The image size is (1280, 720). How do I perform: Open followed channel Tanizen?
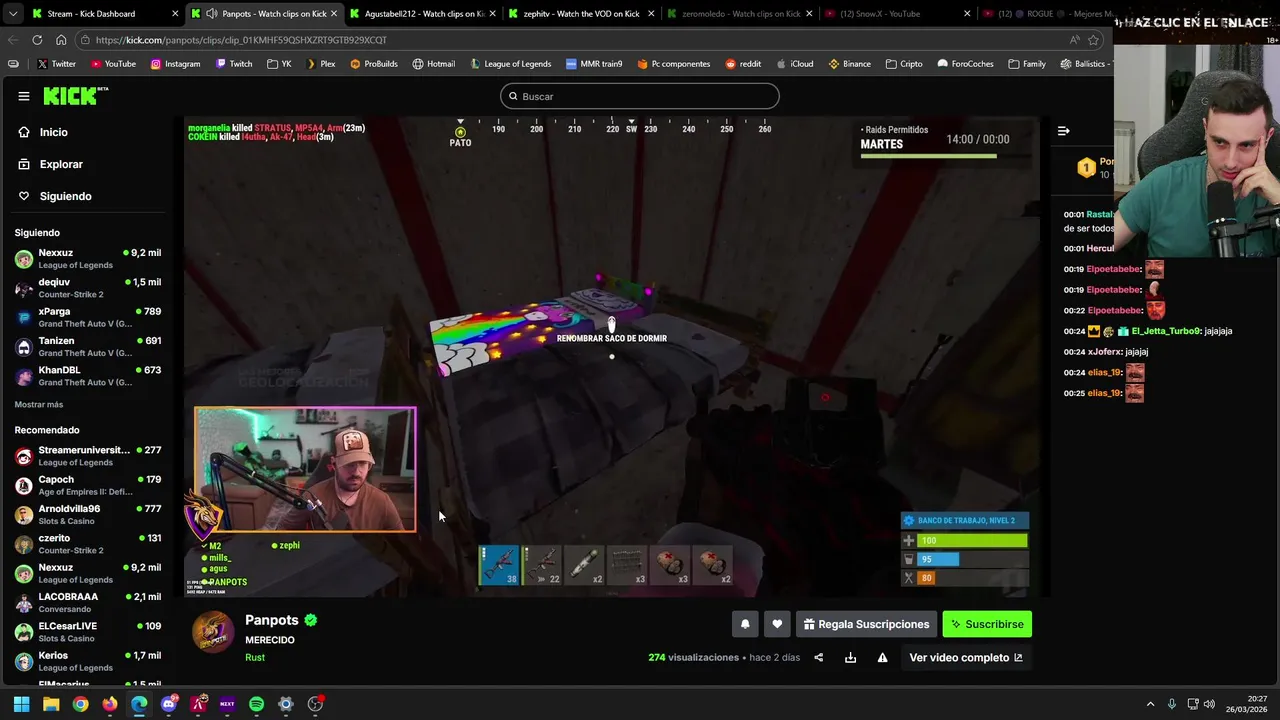click(88, 346)
